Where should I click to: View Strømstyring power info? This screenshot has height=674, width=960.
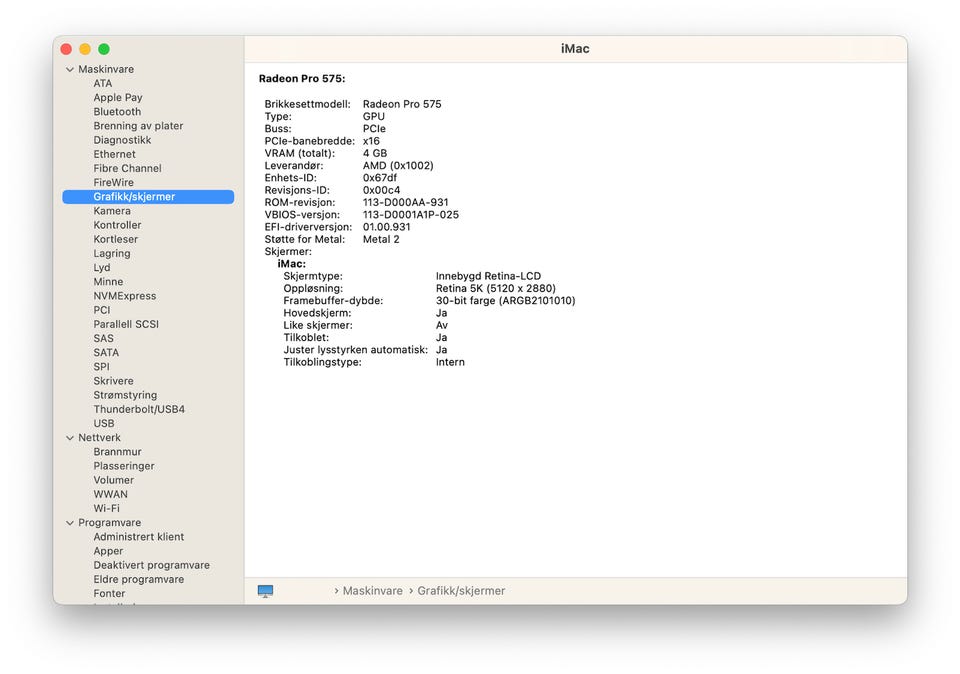125,395
